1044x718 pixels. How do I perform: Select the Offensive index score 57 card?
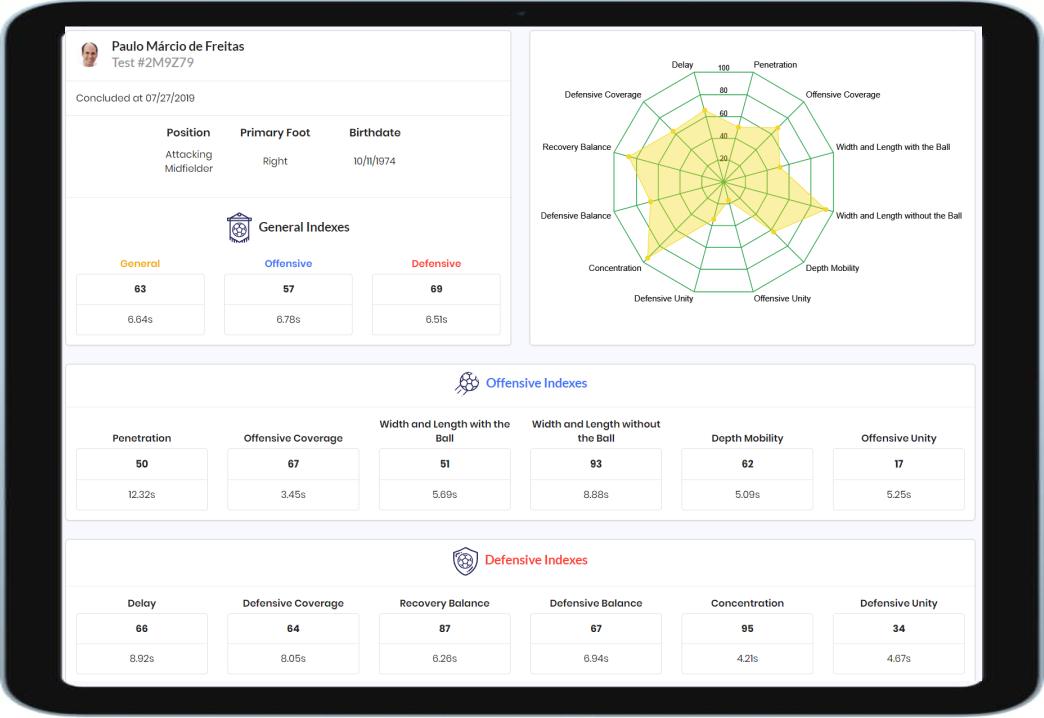tap(288, 304)
